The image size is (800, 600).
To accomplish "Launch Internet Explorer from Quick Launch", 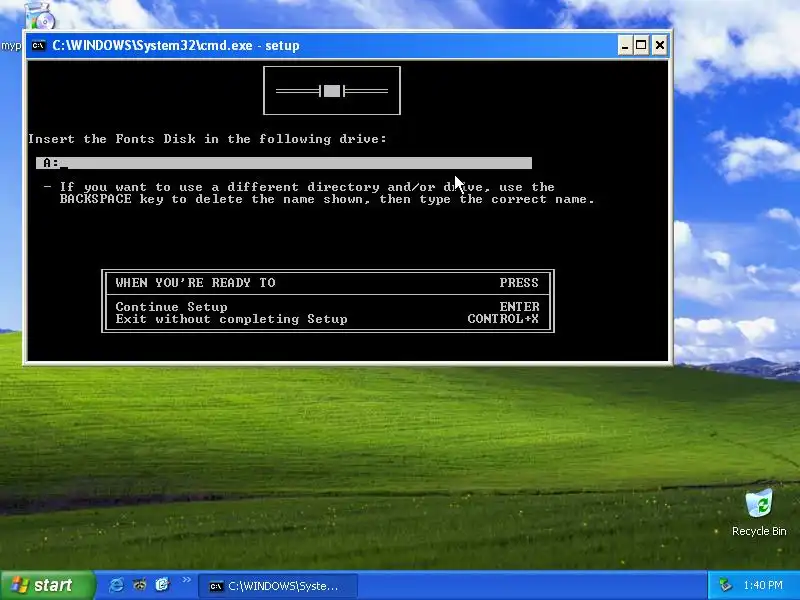I will [116, 585].
